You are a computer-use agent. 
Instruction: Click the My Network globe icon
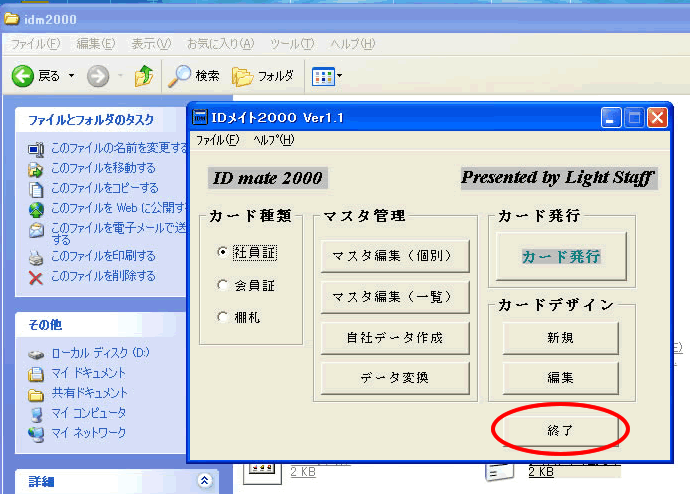36,435
